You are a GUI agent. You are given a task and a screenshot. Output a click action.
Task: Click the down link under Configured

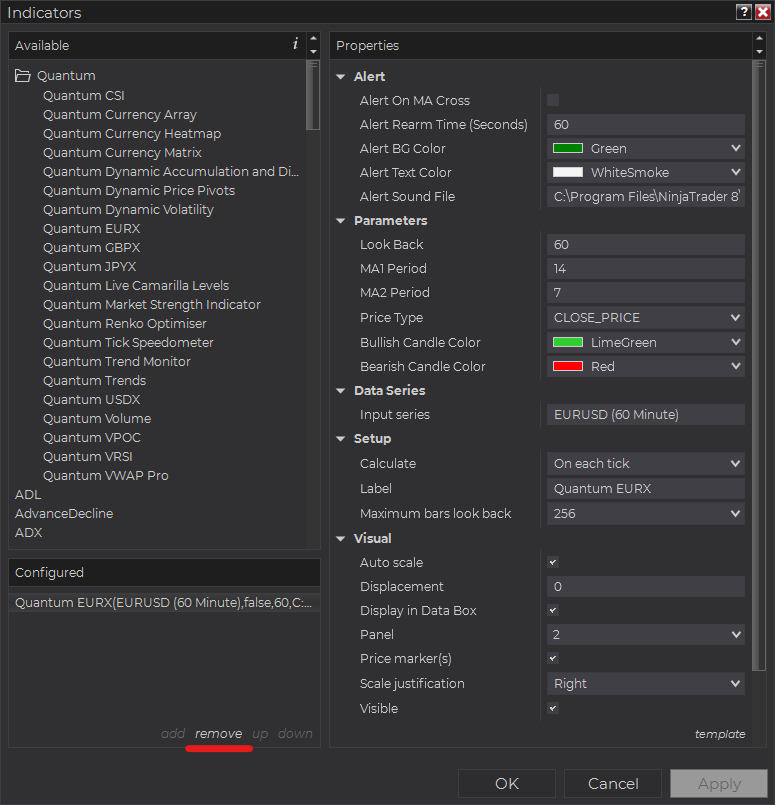tap(295, 734)
